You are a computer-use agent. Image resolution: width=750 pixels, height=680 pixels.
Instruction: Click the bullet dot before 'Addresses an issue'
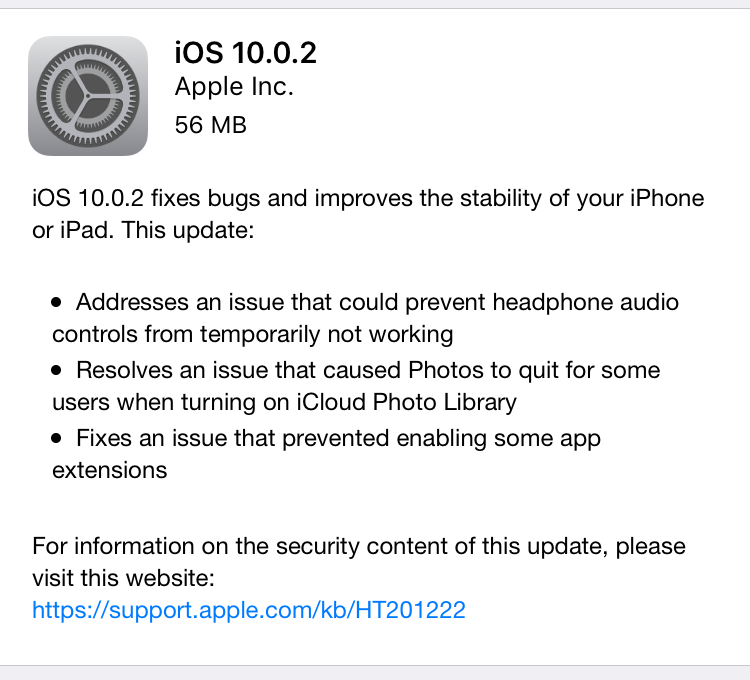56,302
